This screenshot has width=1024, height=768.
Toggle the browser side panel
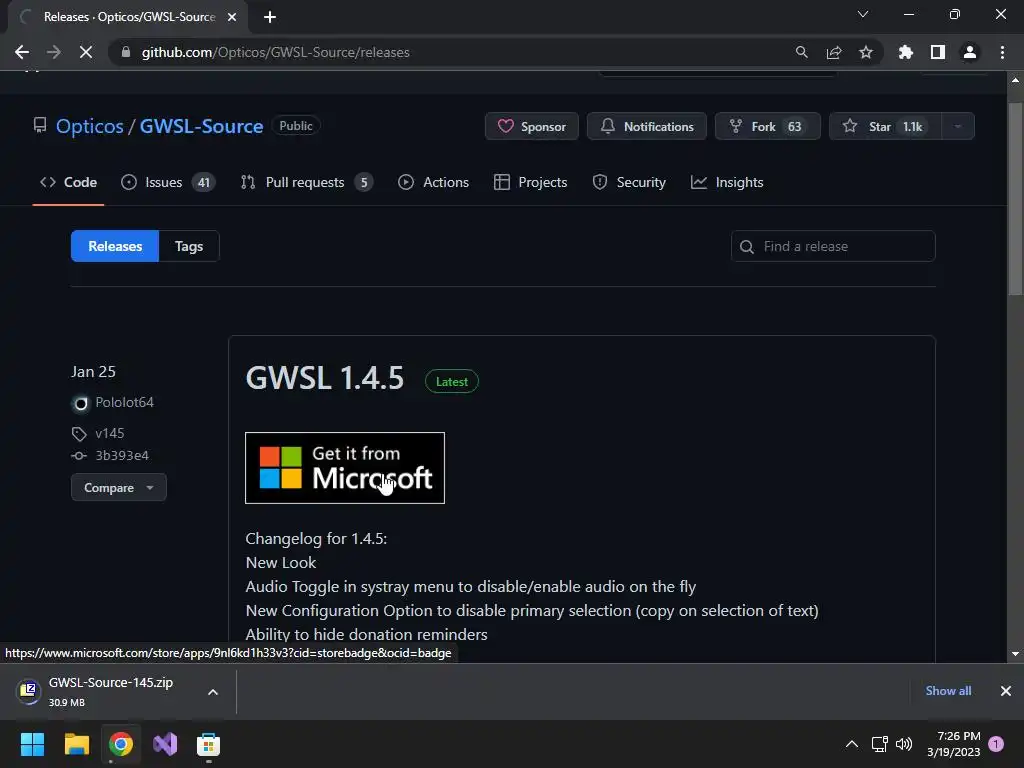tap(938, 52)
